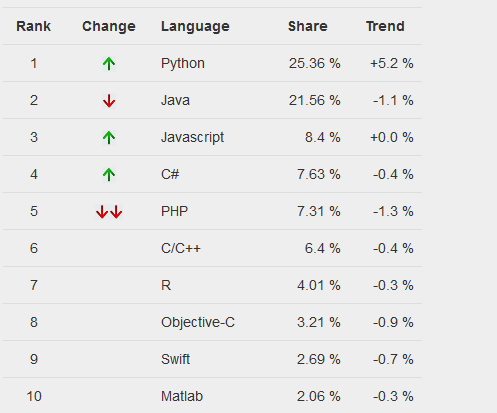Click the double red down arrows beside PHP

click(109, 212)
